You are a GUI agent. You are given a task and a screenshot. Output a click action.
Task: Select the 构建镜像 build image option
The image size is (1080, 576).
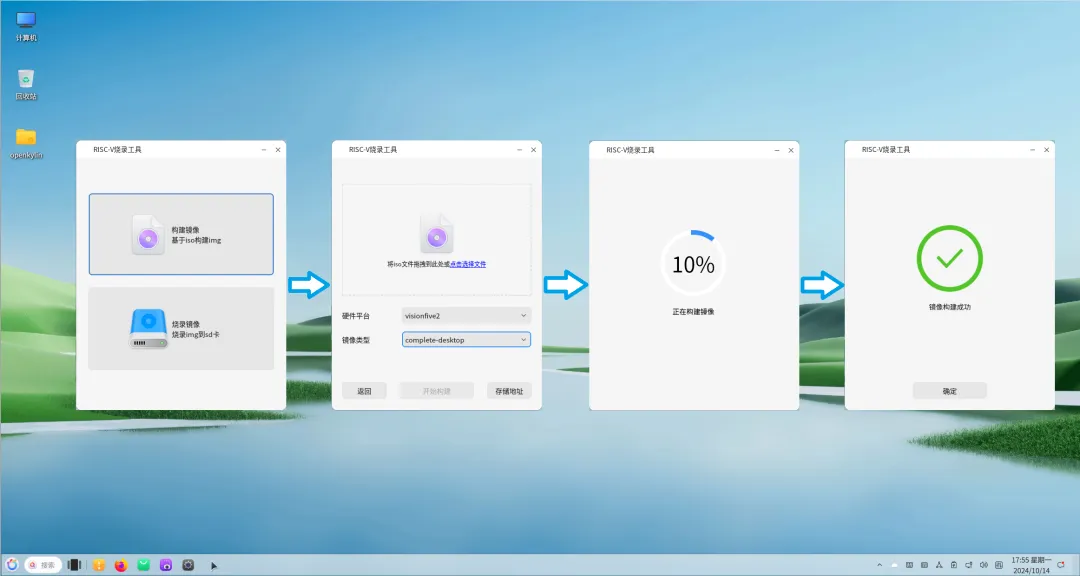(181, 234)
